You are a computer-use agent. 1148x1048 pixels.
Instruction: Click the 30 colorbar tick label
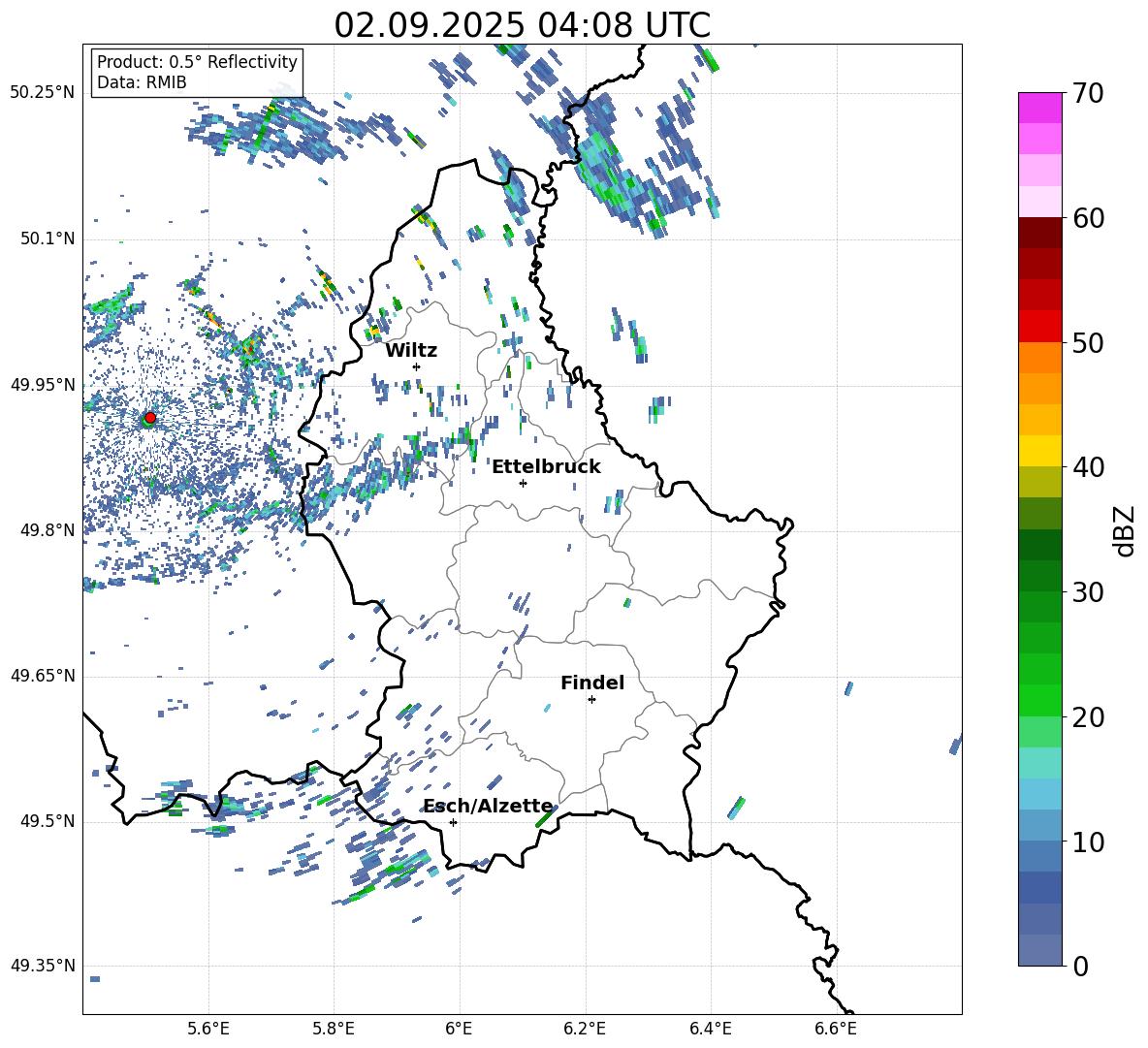pos(1087,591)
